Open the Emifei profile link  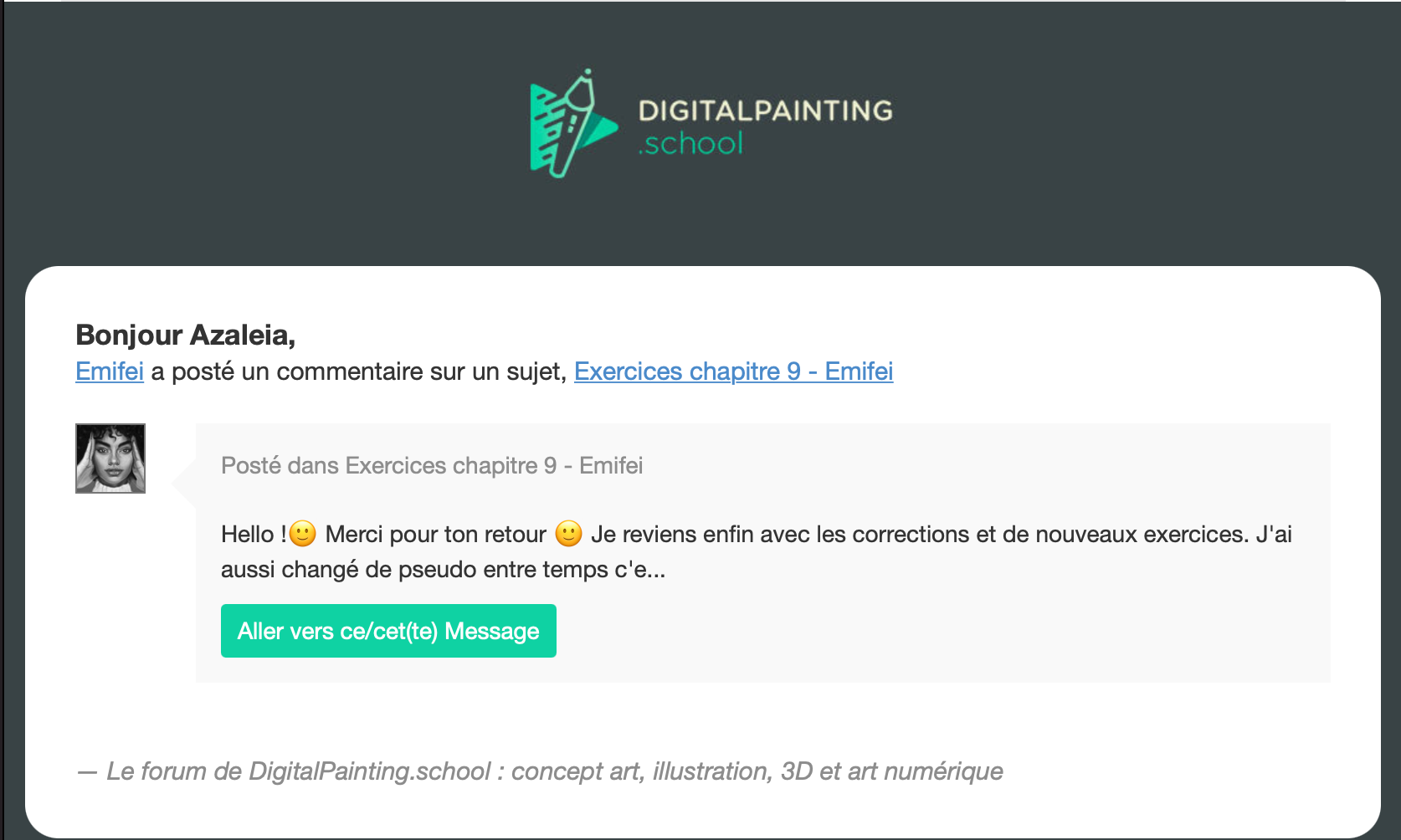click(110, 371)
